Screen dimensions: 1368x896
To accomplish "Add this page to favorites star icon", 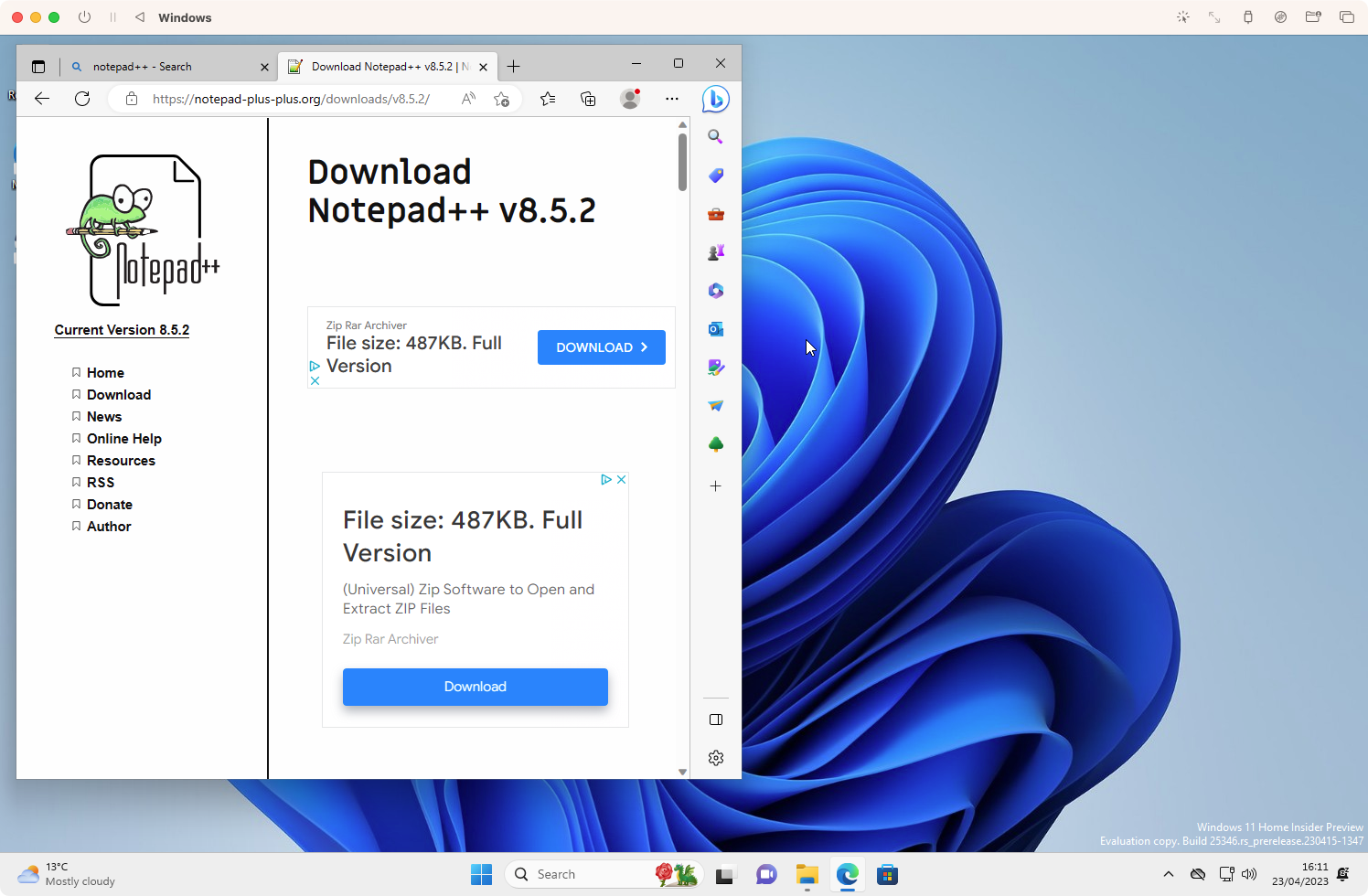I will point(501,99).
